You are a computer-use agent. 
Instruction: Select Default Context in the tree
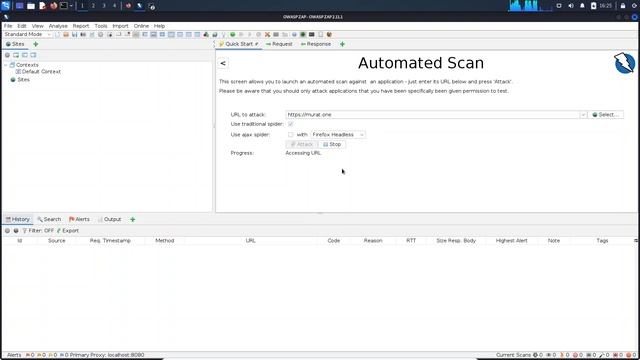coord(38,72)
